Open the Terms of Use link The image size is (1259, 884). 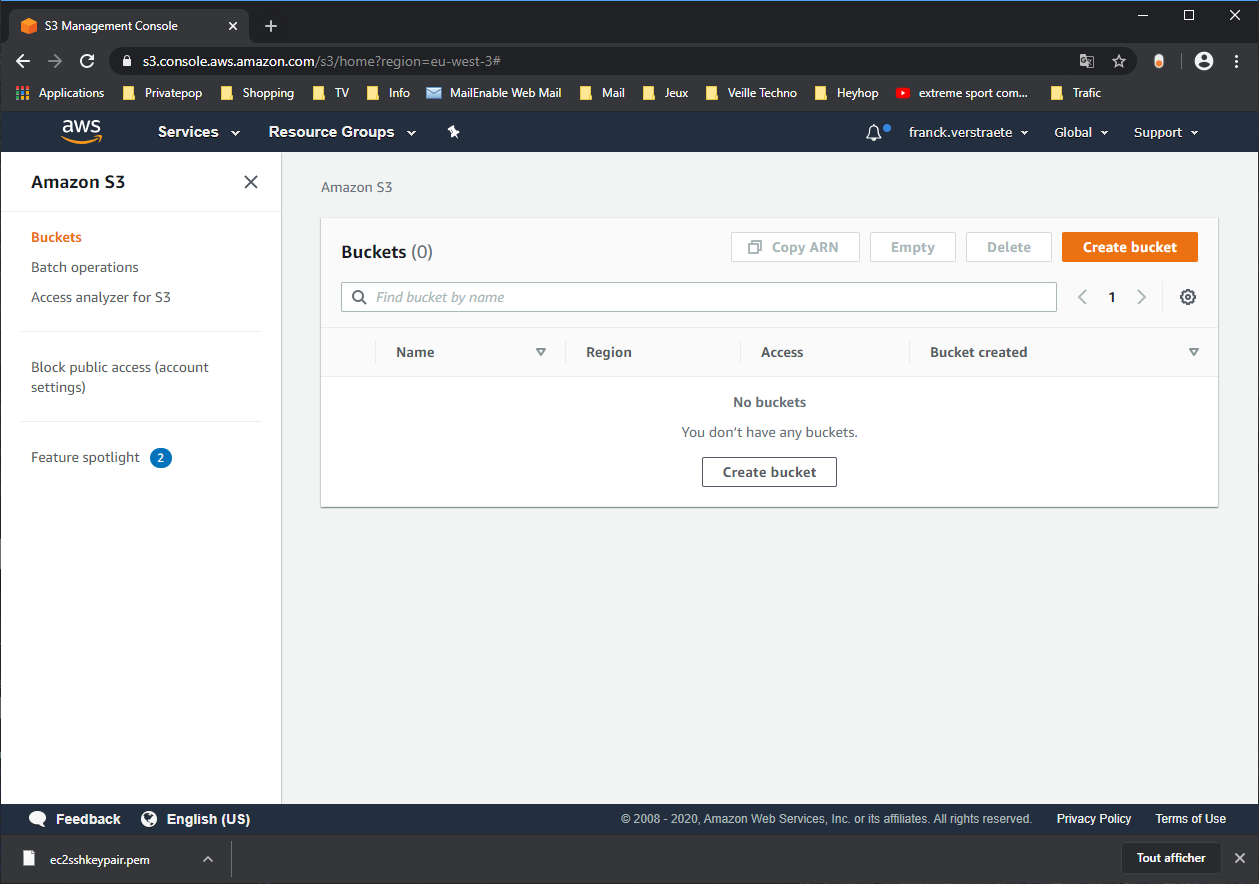coord(1190,819)
